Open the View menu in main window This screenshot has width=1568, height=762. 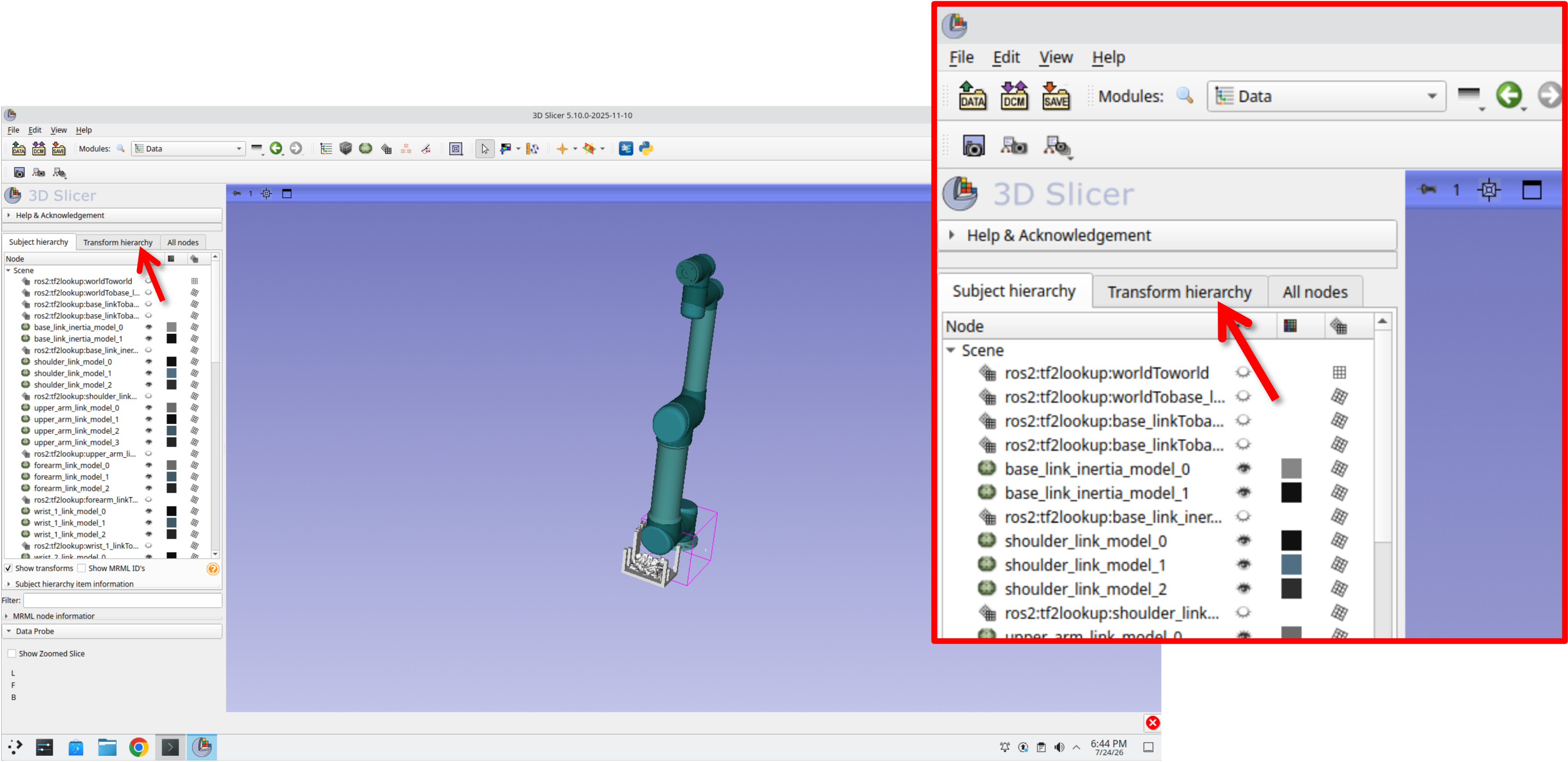point(58,130)
